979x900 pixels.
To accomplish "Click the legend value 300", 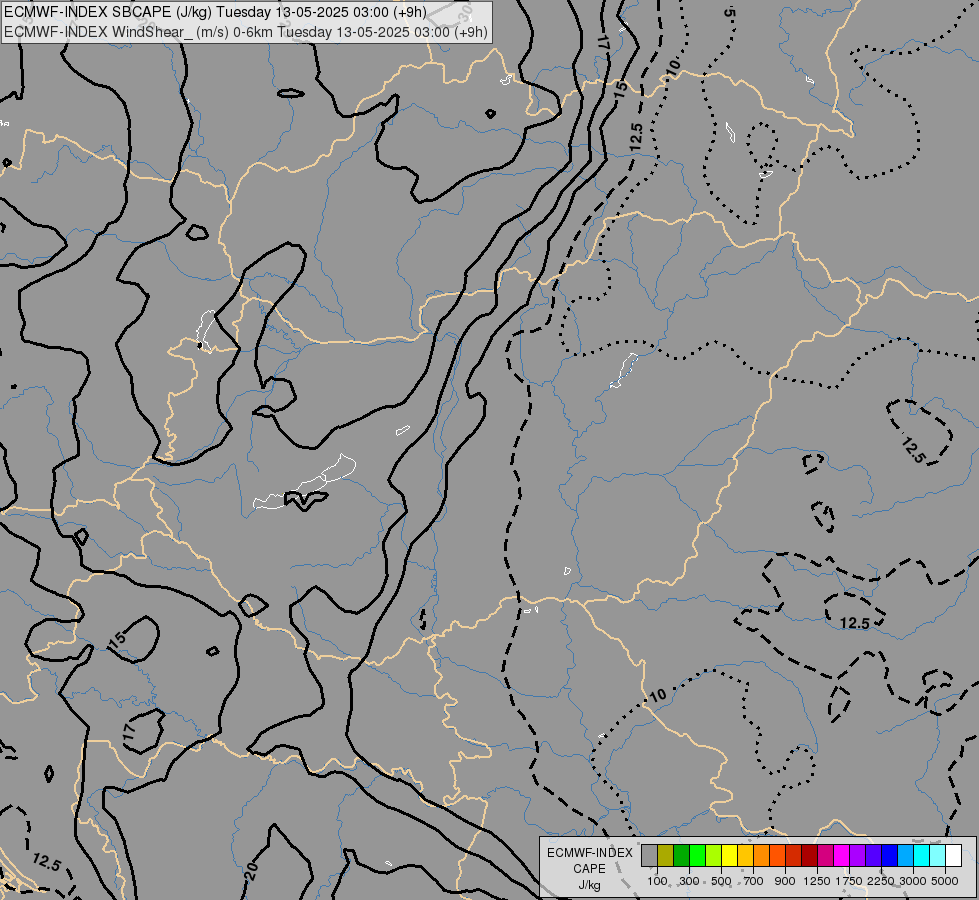I will pos(689,881).
